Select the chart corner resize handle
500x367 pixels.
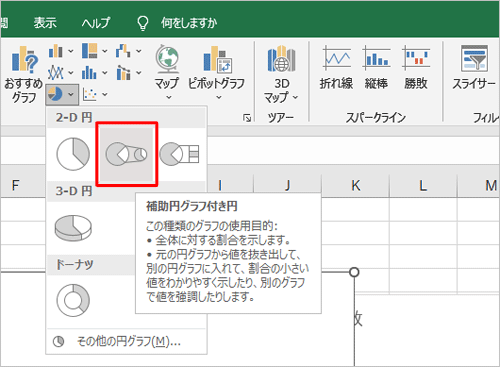click(354, 272)
